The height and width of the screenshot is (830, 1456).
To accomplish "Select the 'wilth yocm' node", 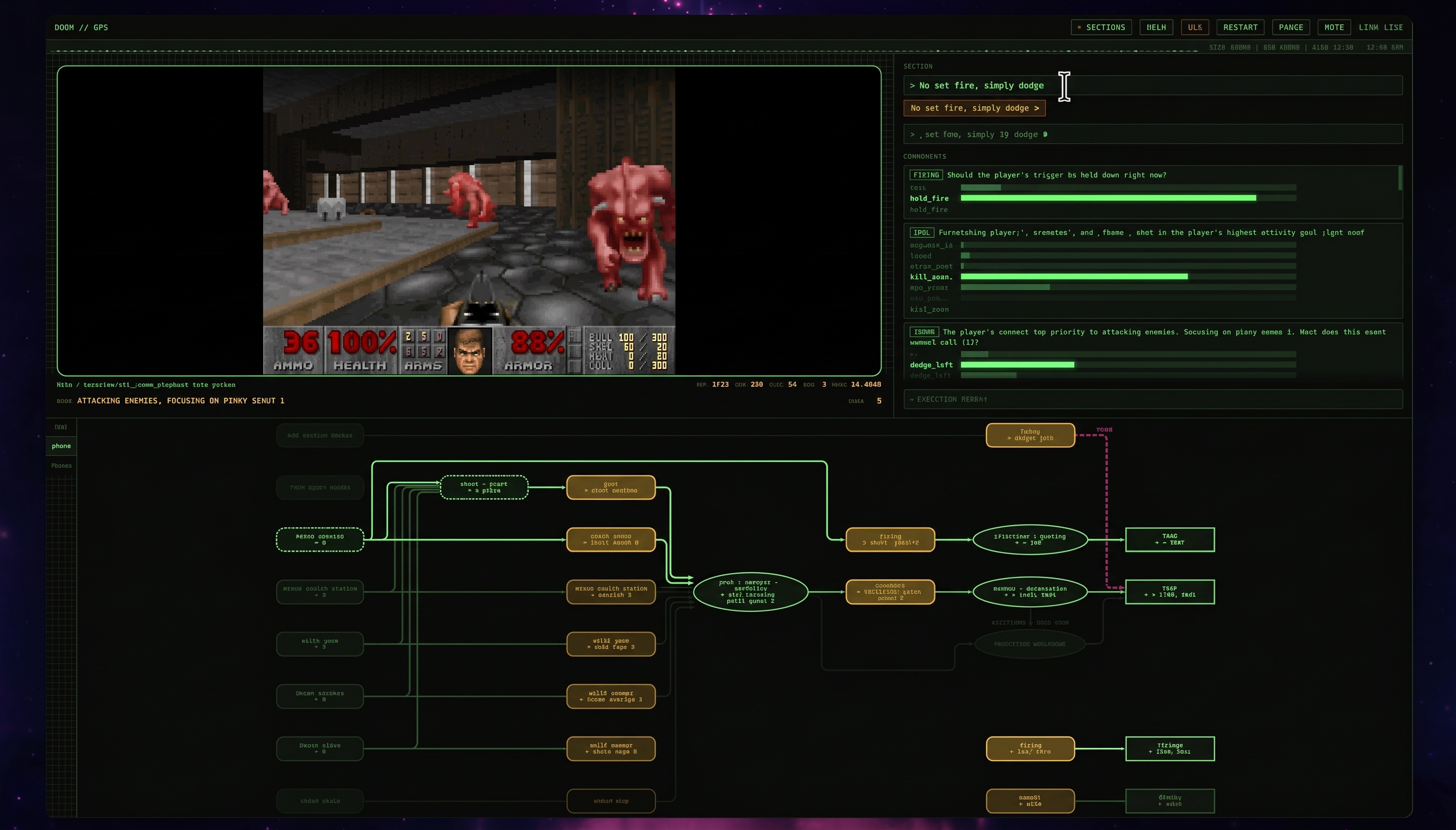I will [320, 644].
